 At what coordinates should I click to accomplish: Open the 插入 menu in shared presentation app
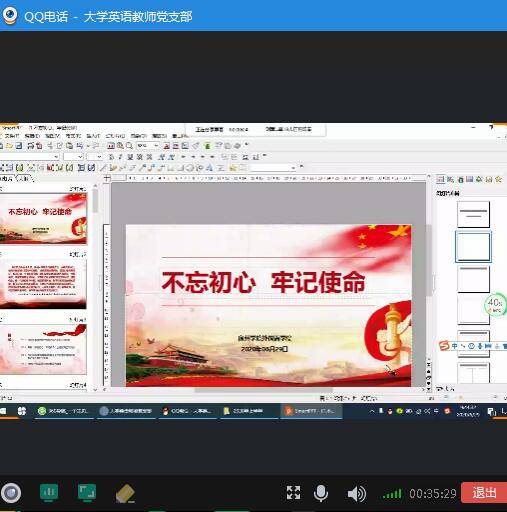[x=93, y=136]
